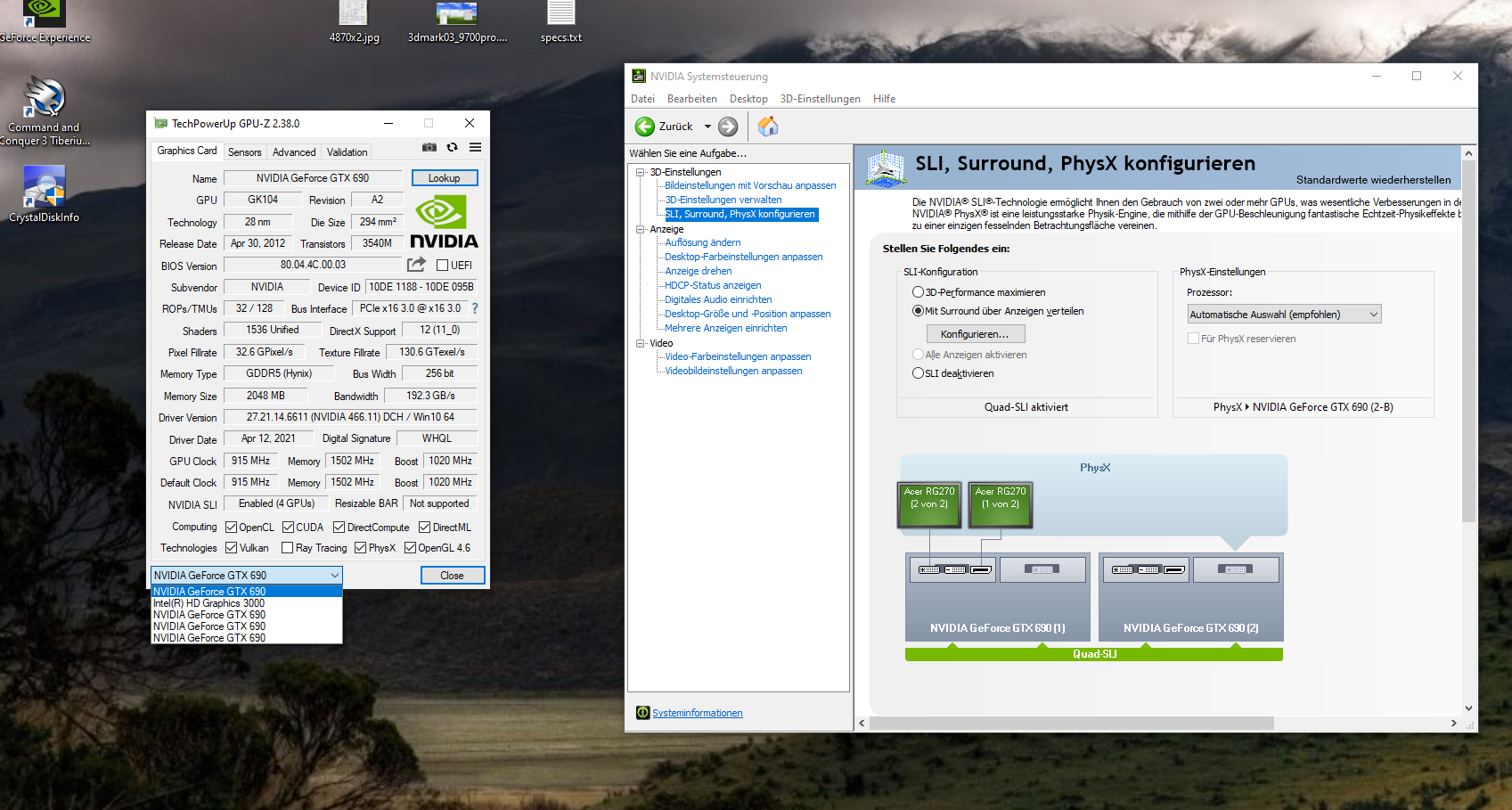Image resolution: width=1512 pixels, height=810 pixels.
Task: Toggle the DirectML checkbox
Action: coord(425,528)
